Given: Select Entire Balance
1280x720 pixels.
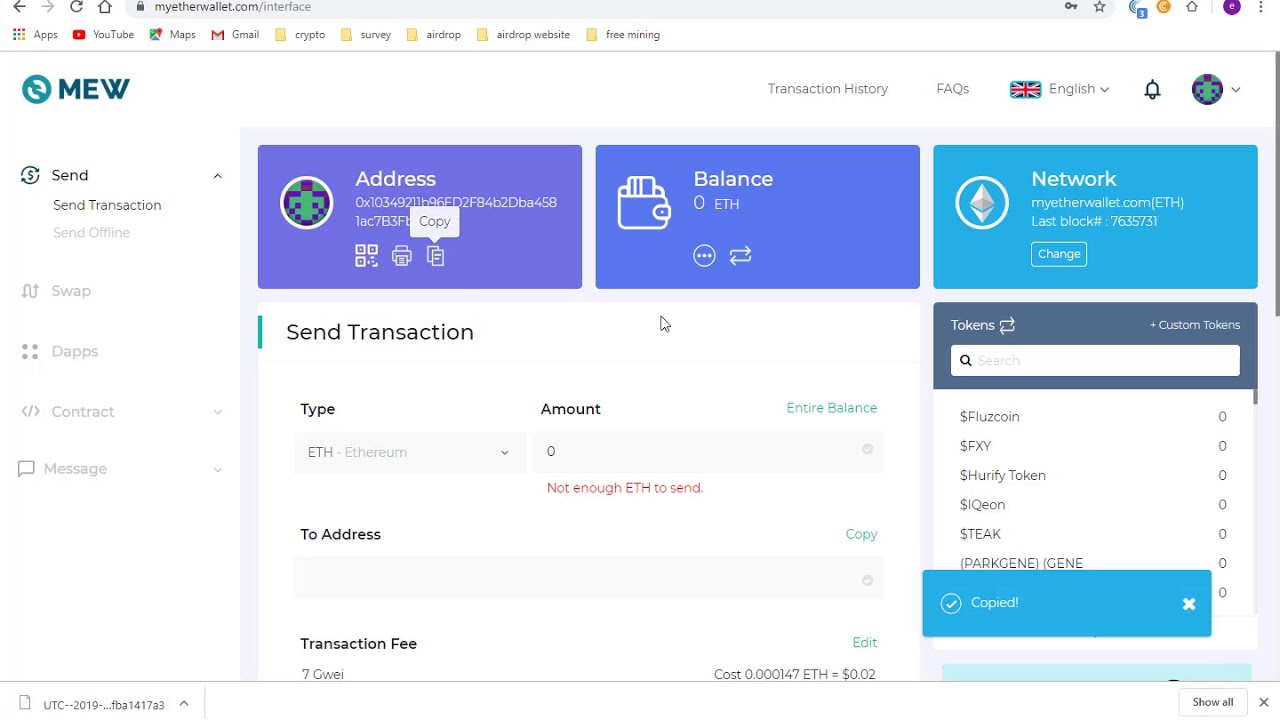Looking at the screenshot, I should pos(831,408).
